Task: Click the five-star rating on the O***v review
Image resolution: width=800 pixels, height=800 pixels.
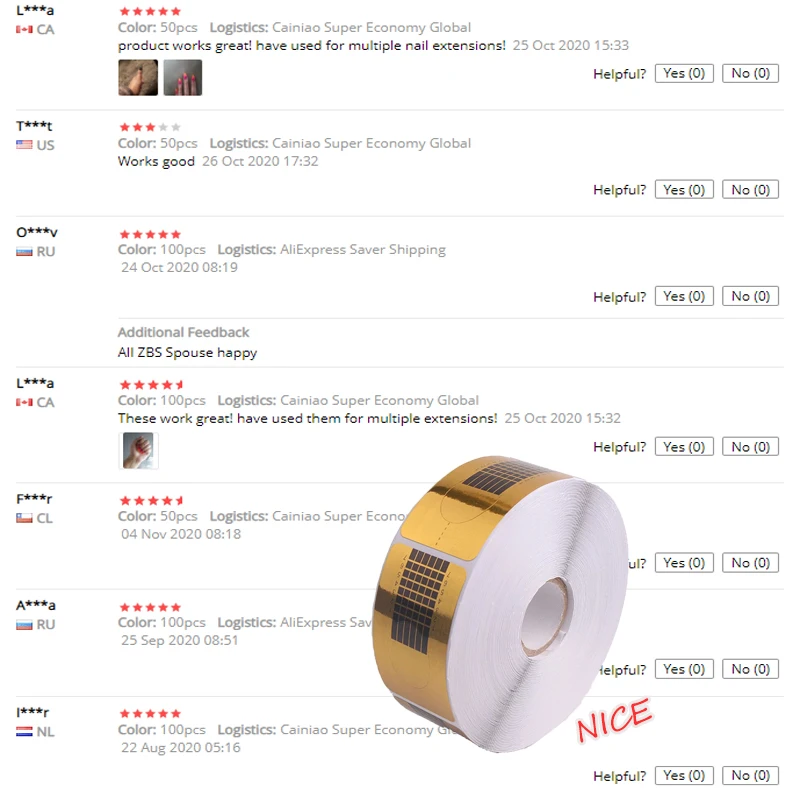Action: click(150, 234)
